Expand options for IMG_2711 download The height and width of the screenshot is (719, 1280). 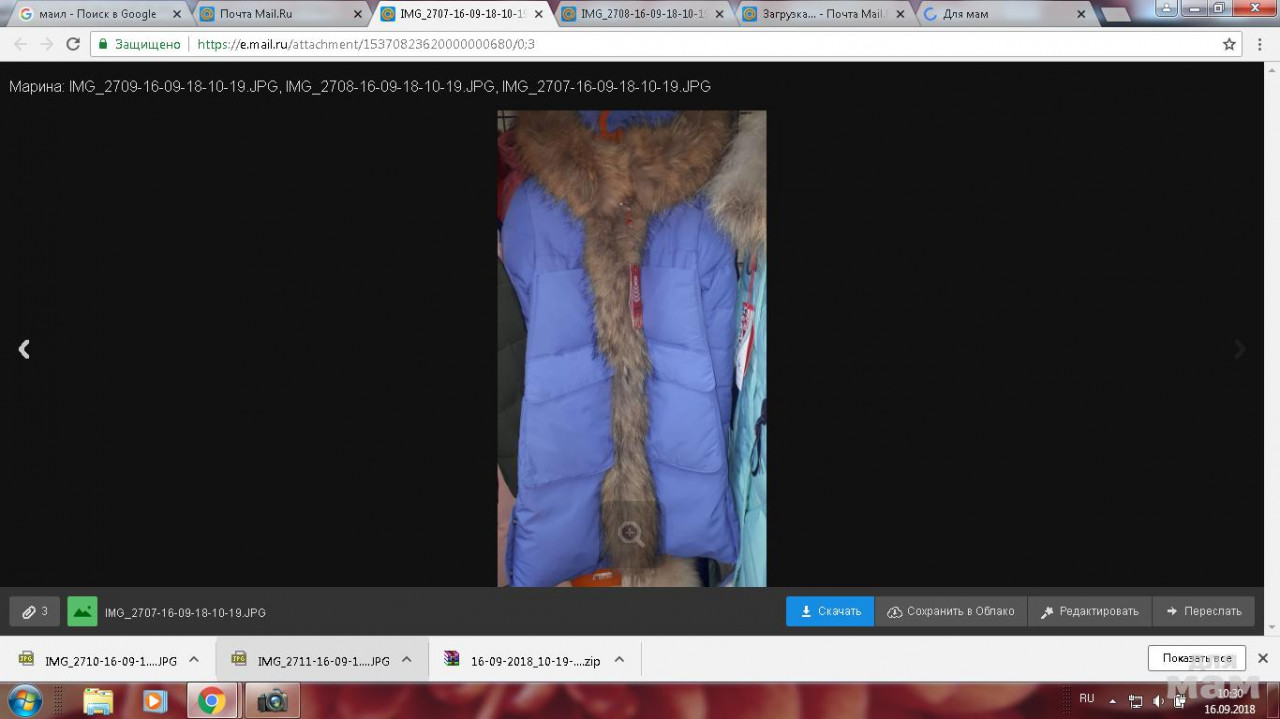click(407, 660)
